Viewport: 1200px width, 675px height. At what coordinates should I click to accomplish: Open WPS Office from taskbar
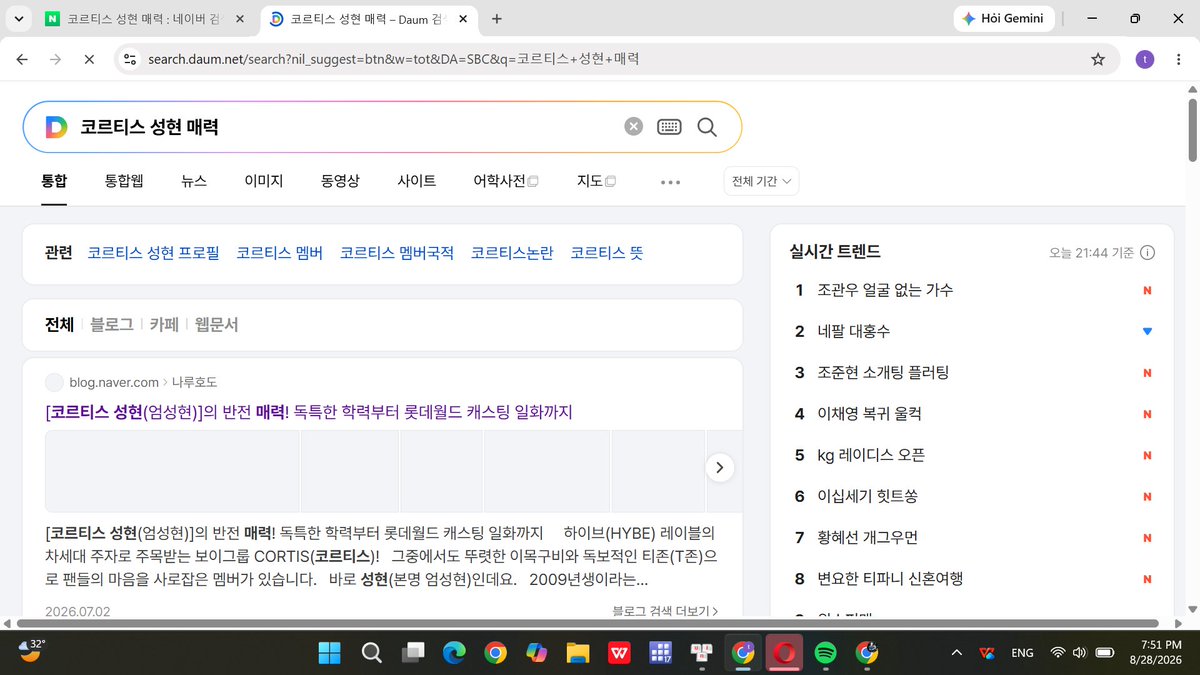620,653
